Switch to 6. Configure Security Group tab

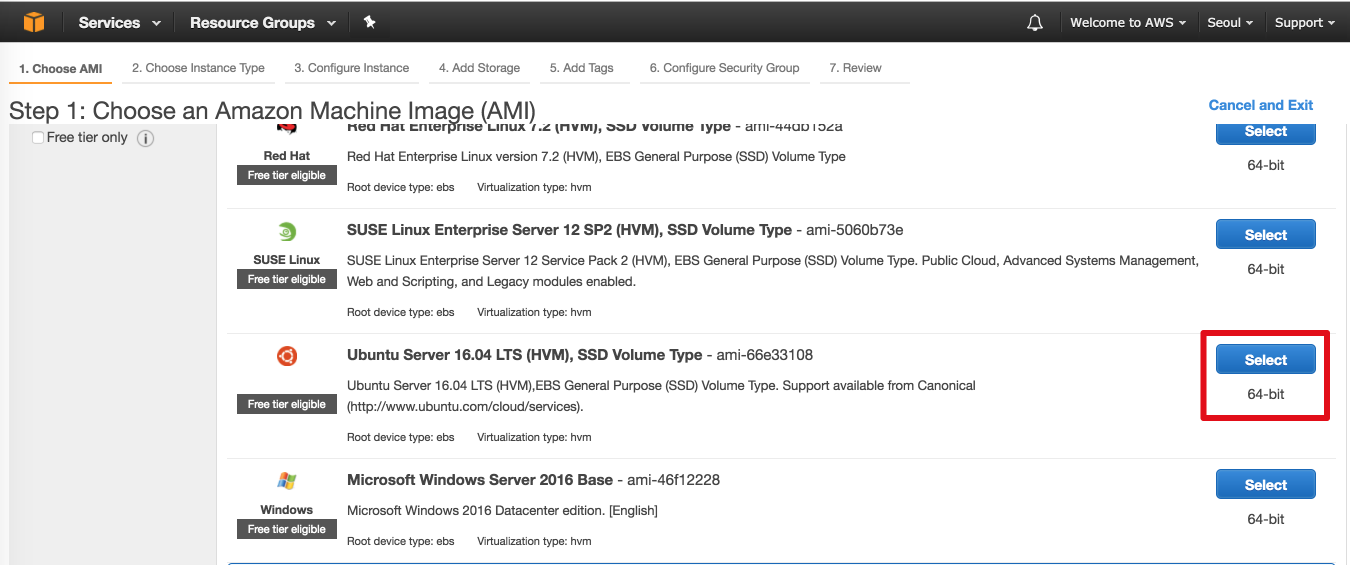click(724, 68)
